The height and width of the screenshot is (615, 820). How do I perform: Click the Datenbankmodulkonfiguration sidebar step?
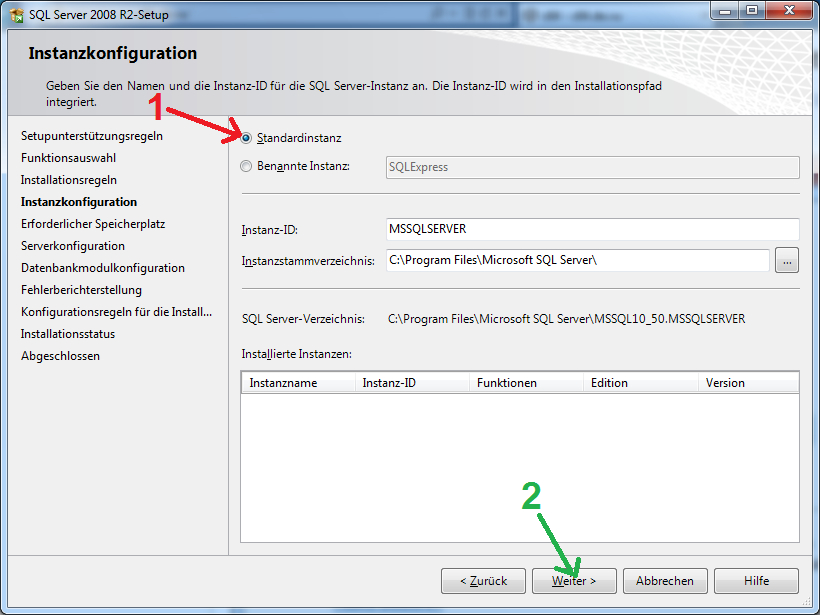103,268
